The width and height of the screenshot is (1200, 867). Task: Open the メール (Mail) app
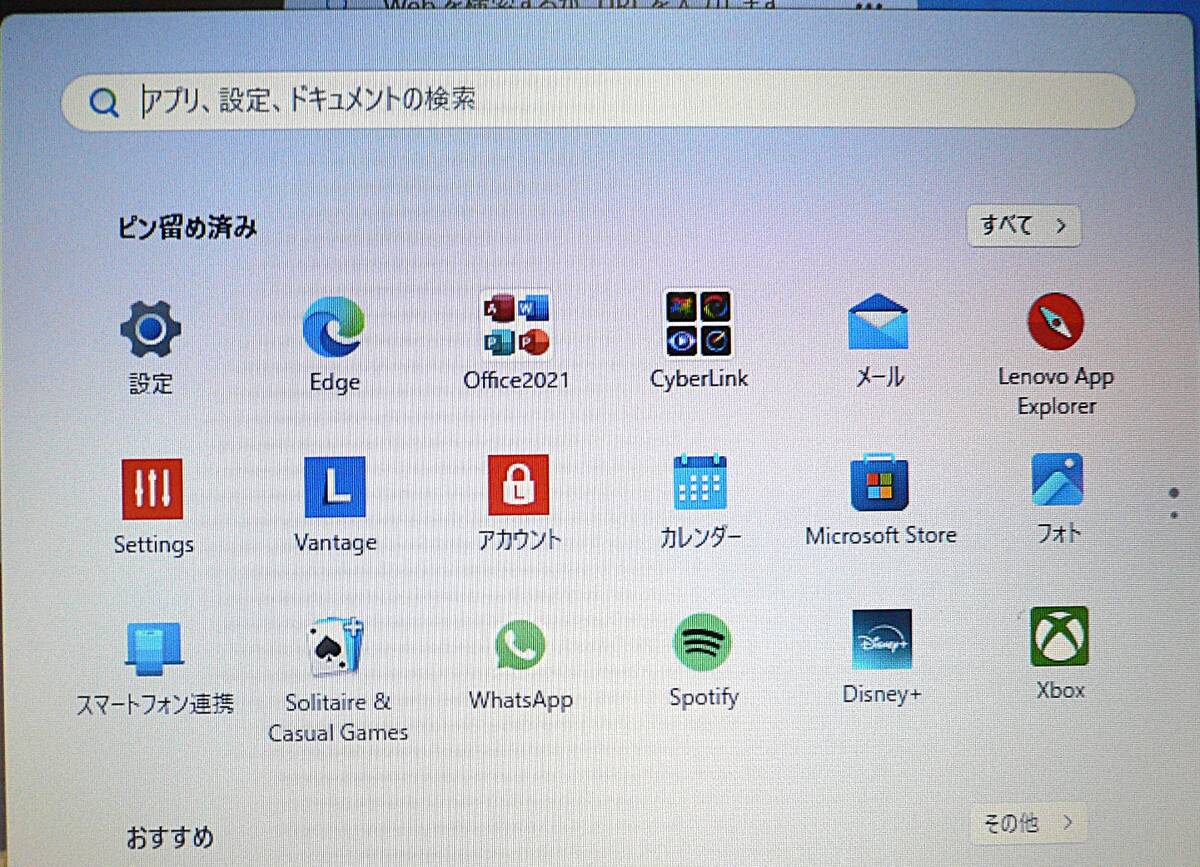click(878, 322)
